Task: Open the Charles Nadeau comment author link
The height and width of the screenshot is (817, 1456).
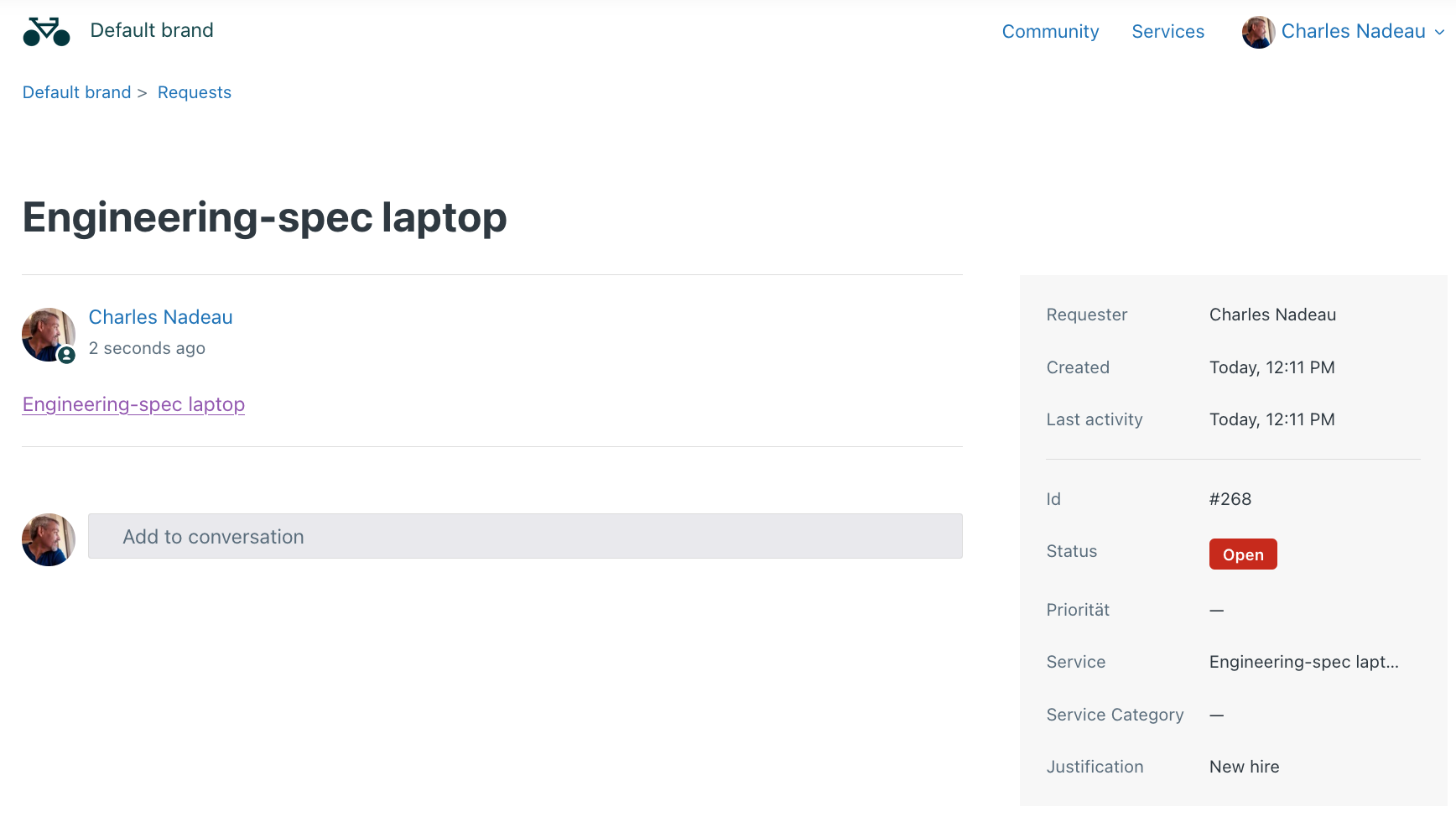Action: [160, 317]
